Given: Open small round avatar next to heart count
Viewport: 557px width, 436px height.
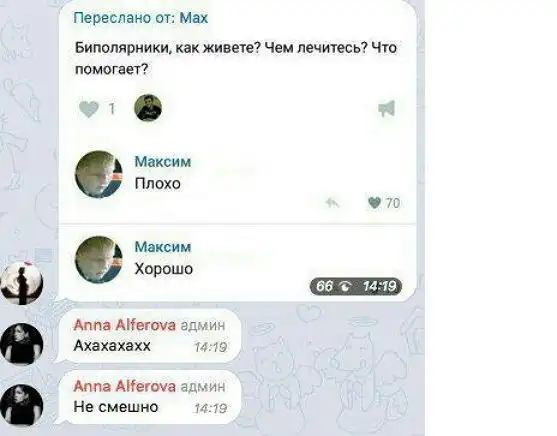Looking at the screenshot, I should (x=148, y=108).
